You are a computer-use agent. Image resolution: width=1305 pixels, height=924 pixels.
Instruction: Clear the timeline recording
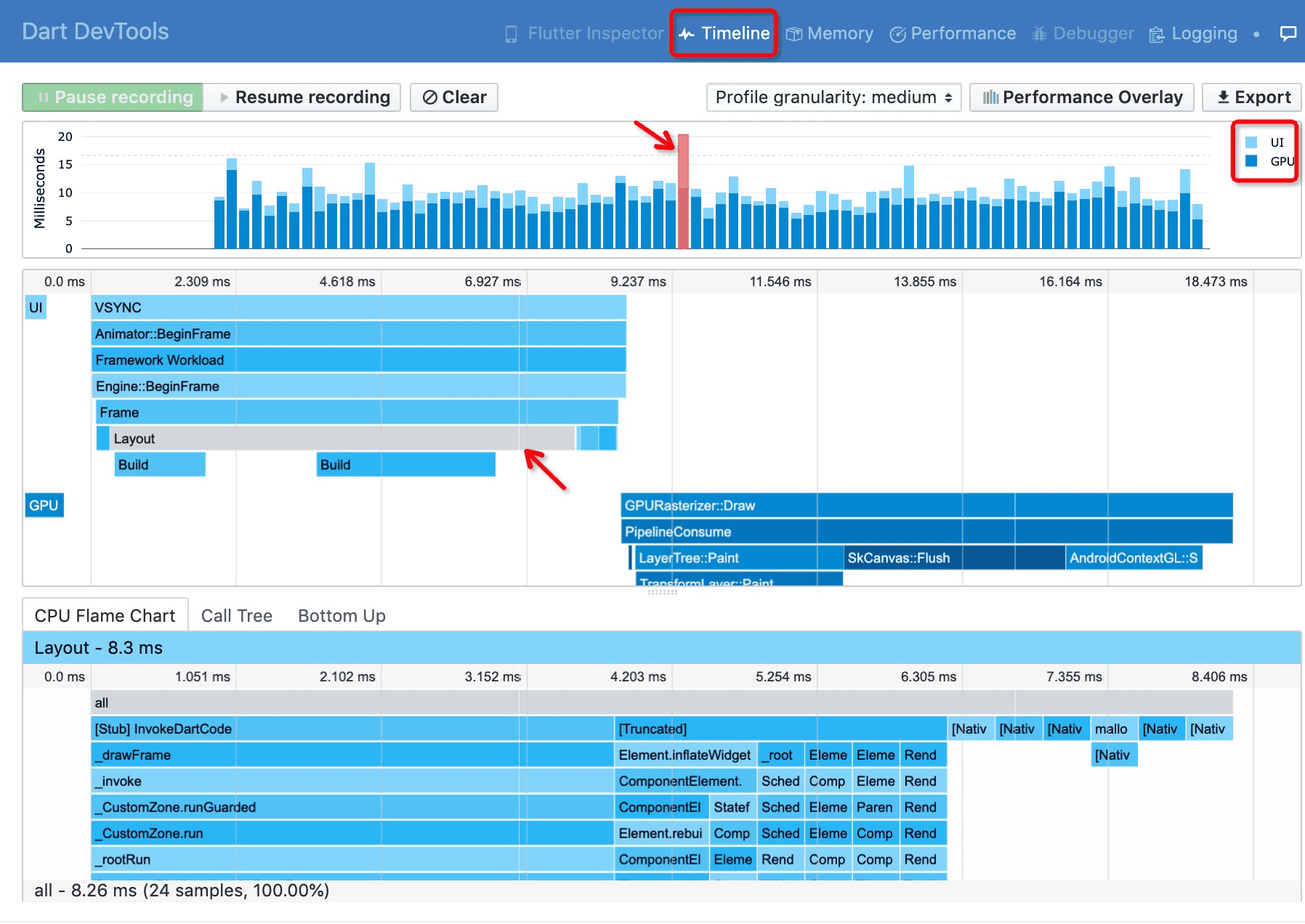click(454, 97)
